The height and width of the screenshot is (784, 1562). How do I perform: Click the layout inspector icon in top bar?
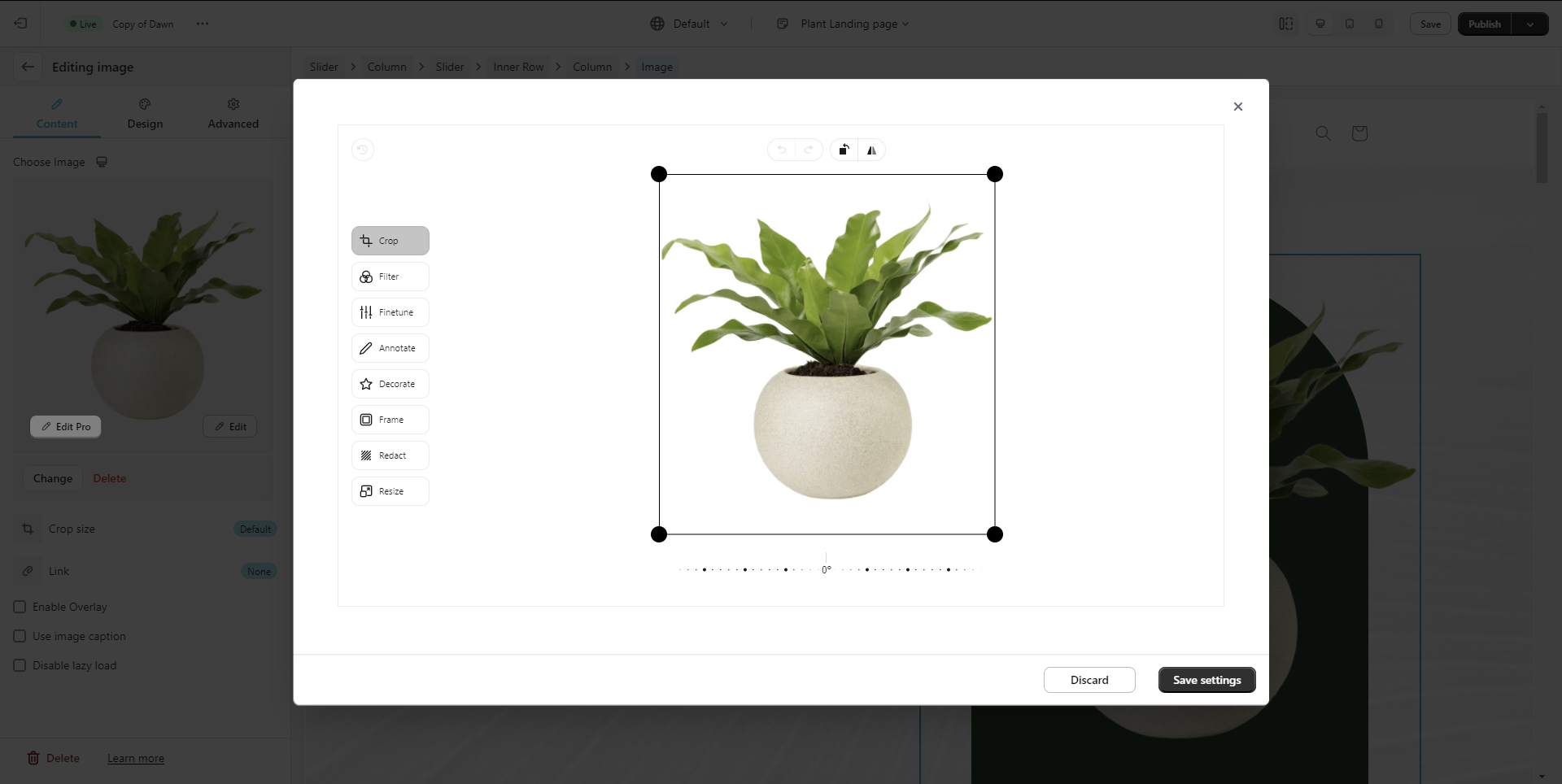pyautogui.click(x=1286, y=24)
